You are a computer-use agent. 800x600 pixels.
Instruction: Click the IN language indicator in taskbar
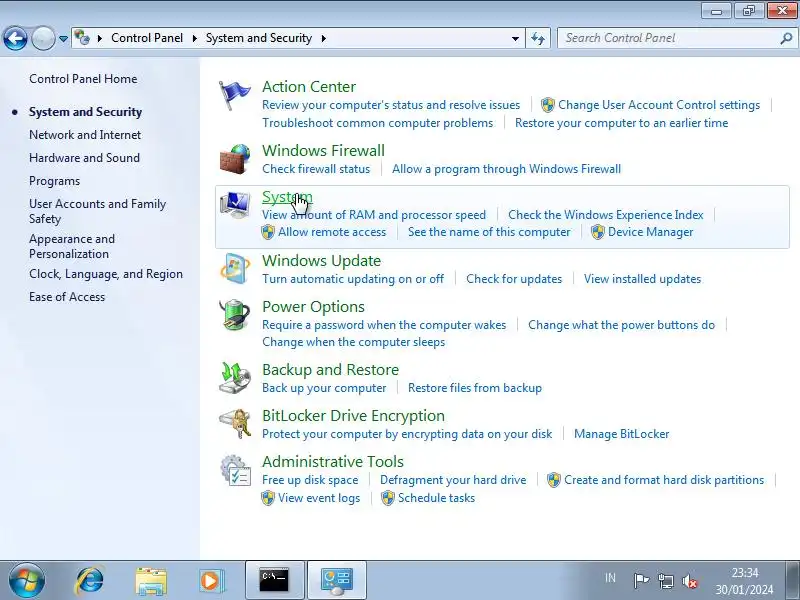coord(610,578)
